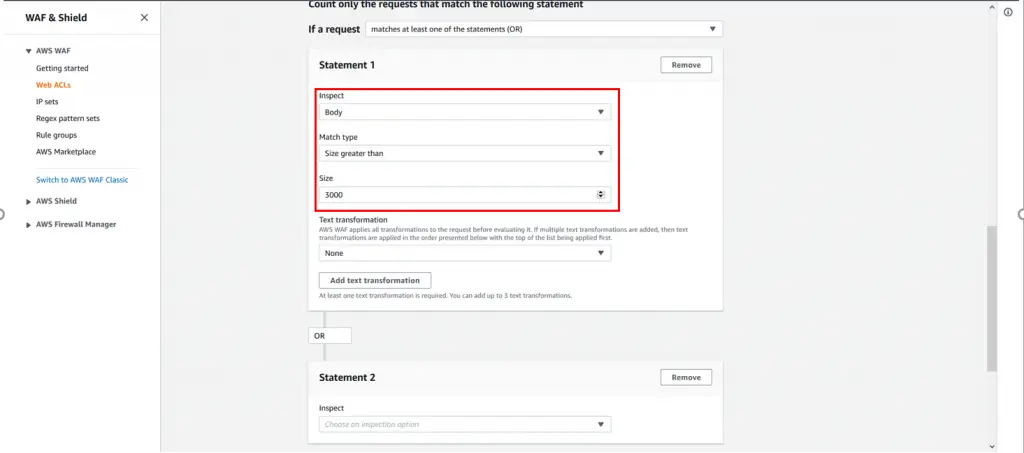The height and width of the screenshot is (453, 1024).
Task: Remove Statement 2
Action: coord(686,377)
